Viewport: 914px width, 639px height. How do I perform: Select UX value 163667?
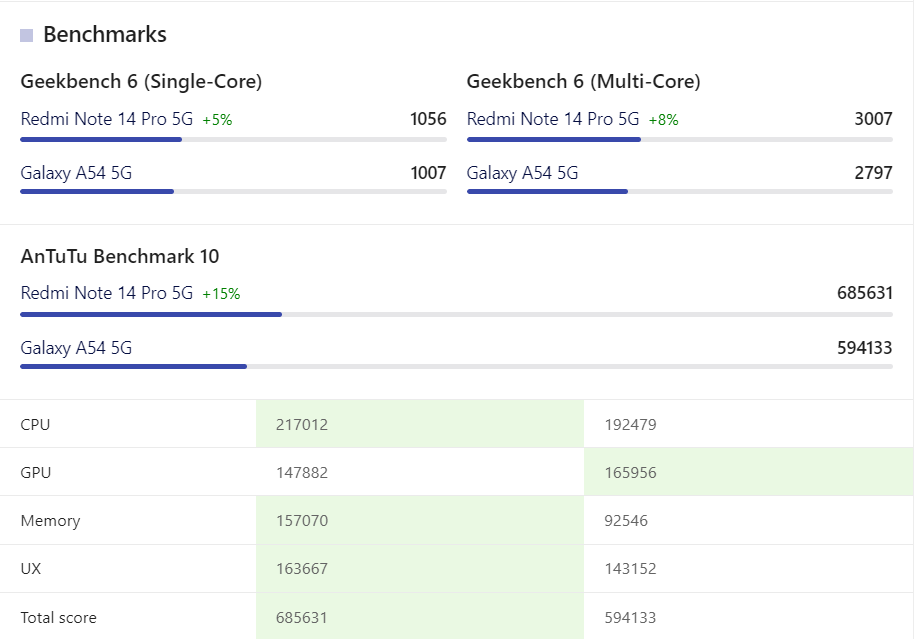point(302,568)
